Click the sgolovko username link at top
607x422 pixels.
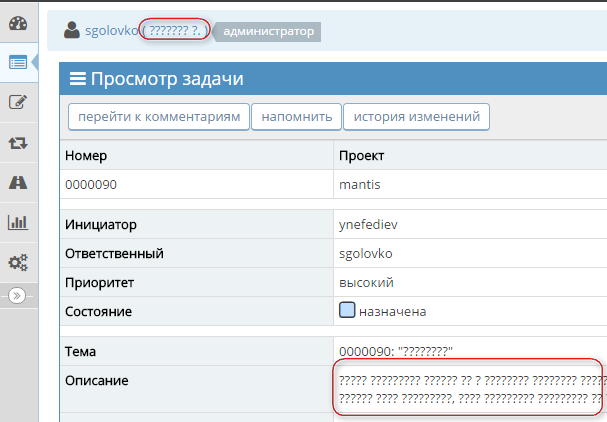pos(111,31)
